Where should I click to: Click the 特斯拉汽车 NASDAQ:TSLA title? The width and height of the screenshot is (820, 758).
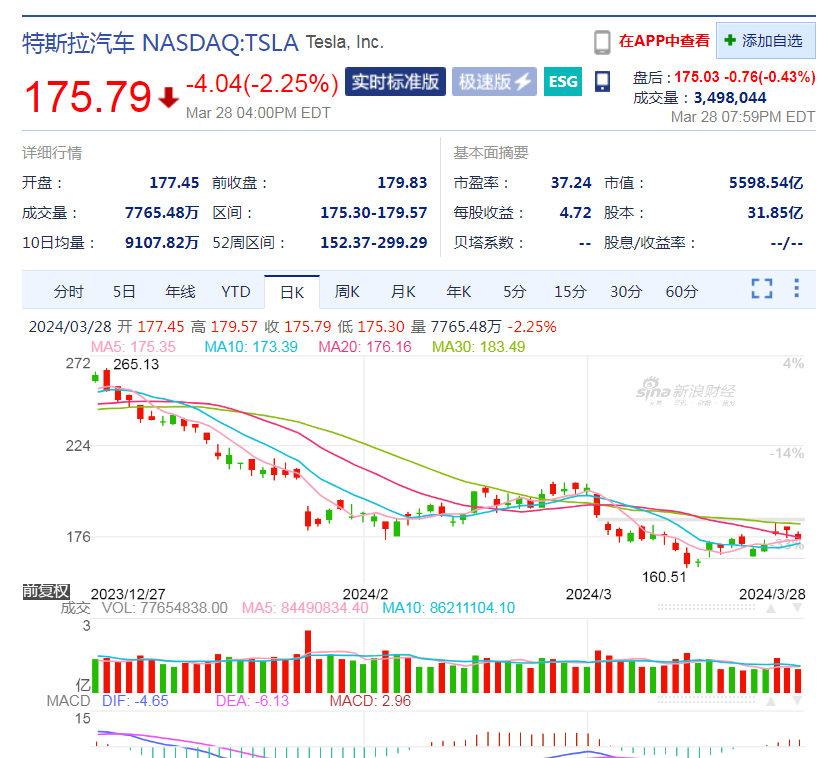(160, 43)
